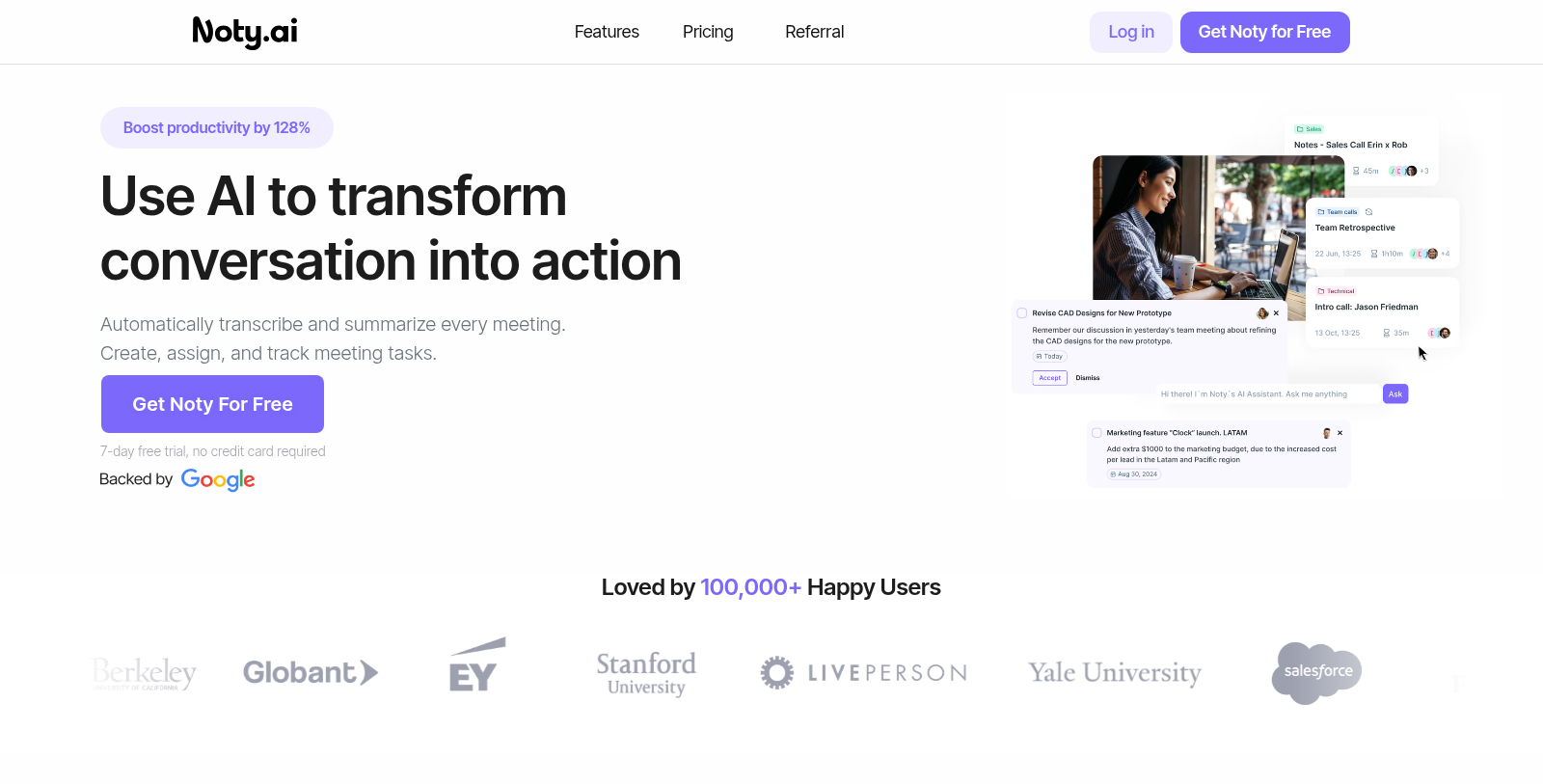Click the Log in button
Viewport: 1543px width, 784px height.
(1131, 32)
